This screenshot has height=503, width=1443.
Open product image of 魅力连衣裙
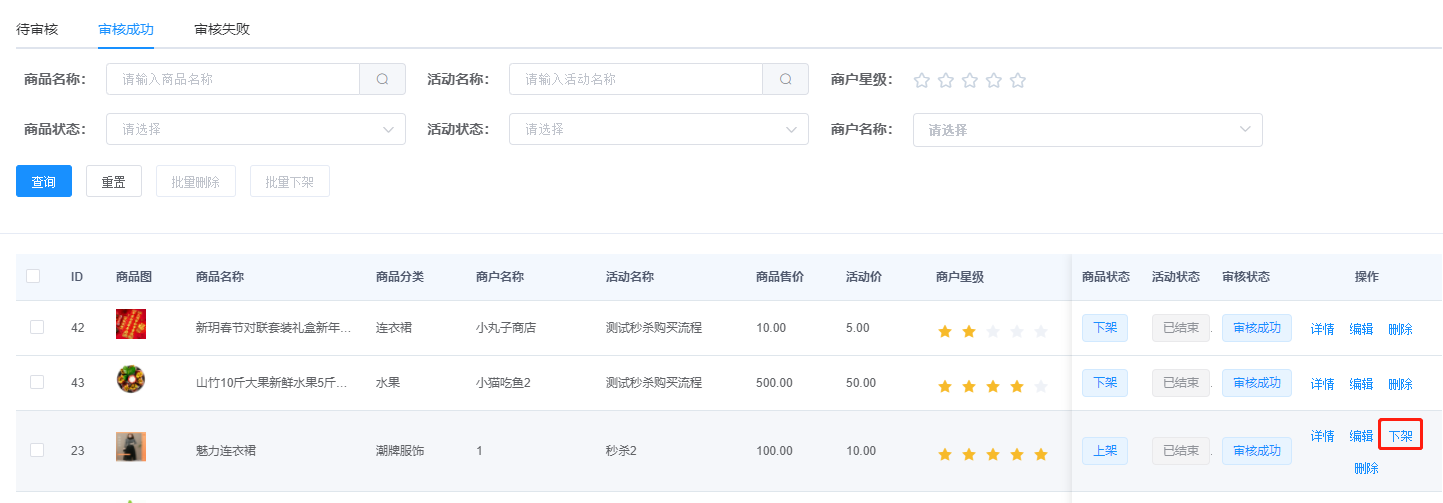pos(131,447)
